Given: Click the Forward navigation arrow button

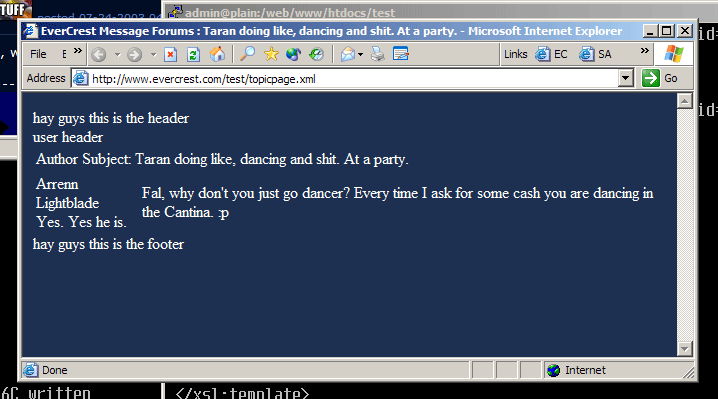Looking at the screenshot, I should coord(134,55).
